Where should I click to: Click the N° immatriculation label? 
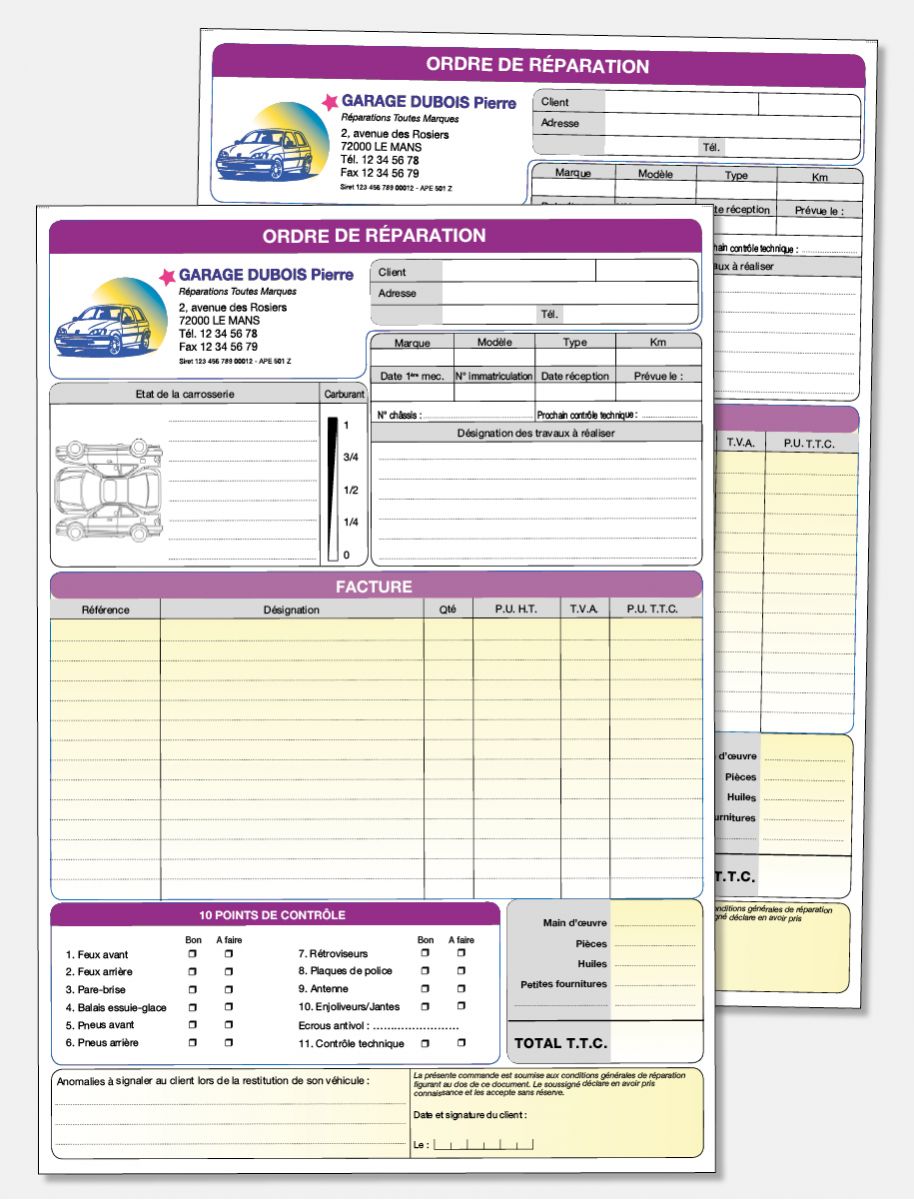coord(494,376)
